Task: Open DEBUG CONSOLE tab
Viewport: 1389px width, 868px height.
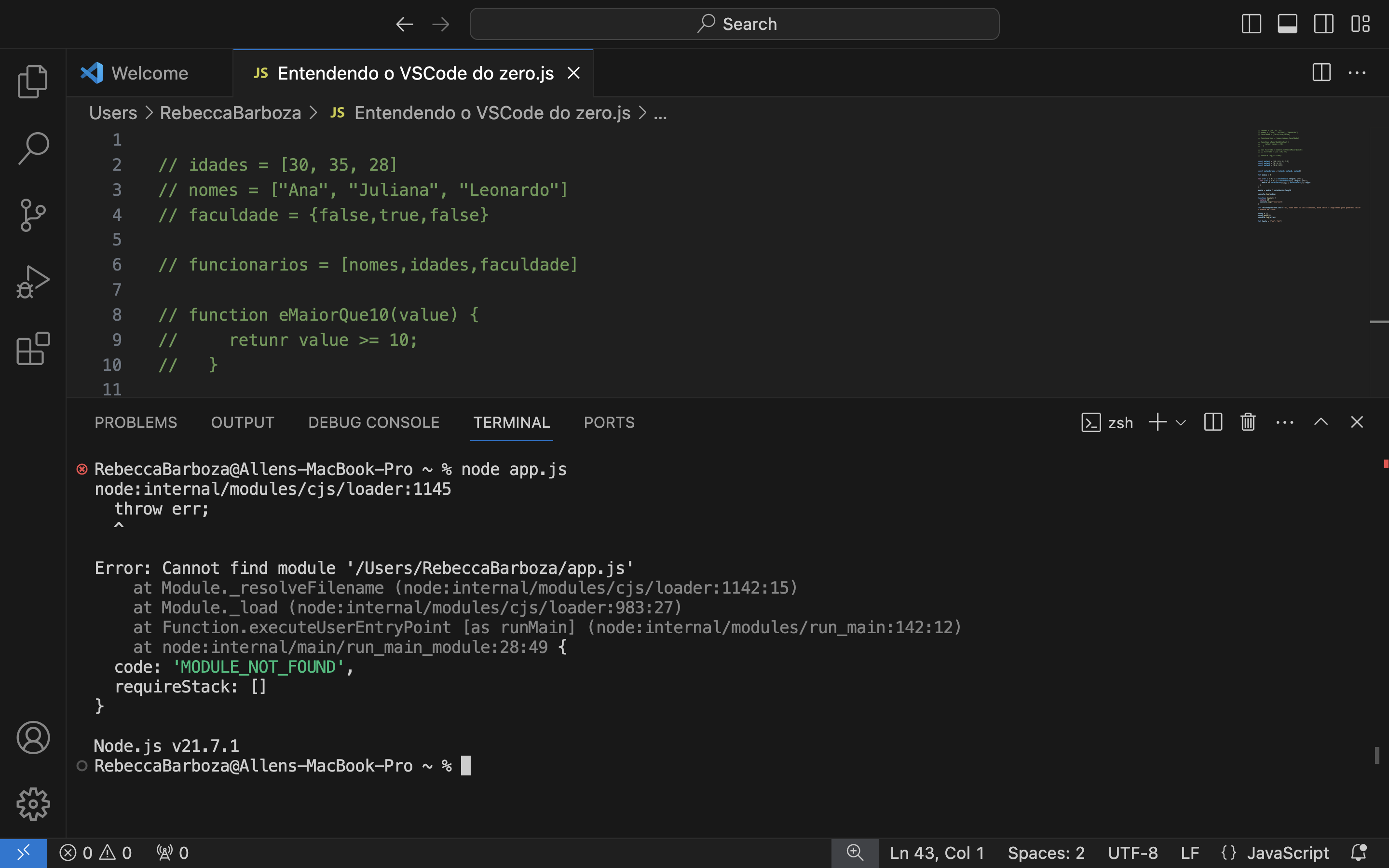Action: pyautogui.click(x=373, y=422)
